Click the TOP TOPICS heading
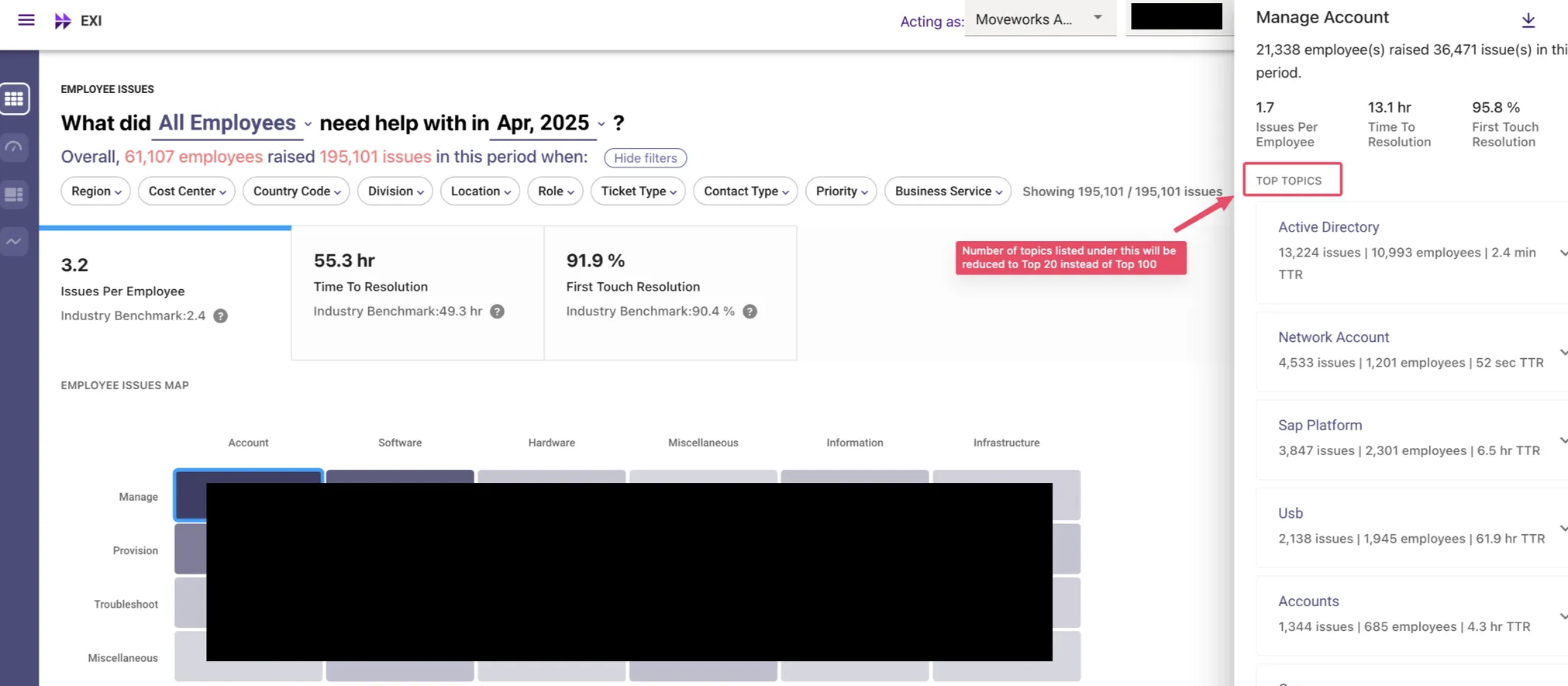Image resolution: width=1568 pixels, height=686 pixels. pos(1289,181)
